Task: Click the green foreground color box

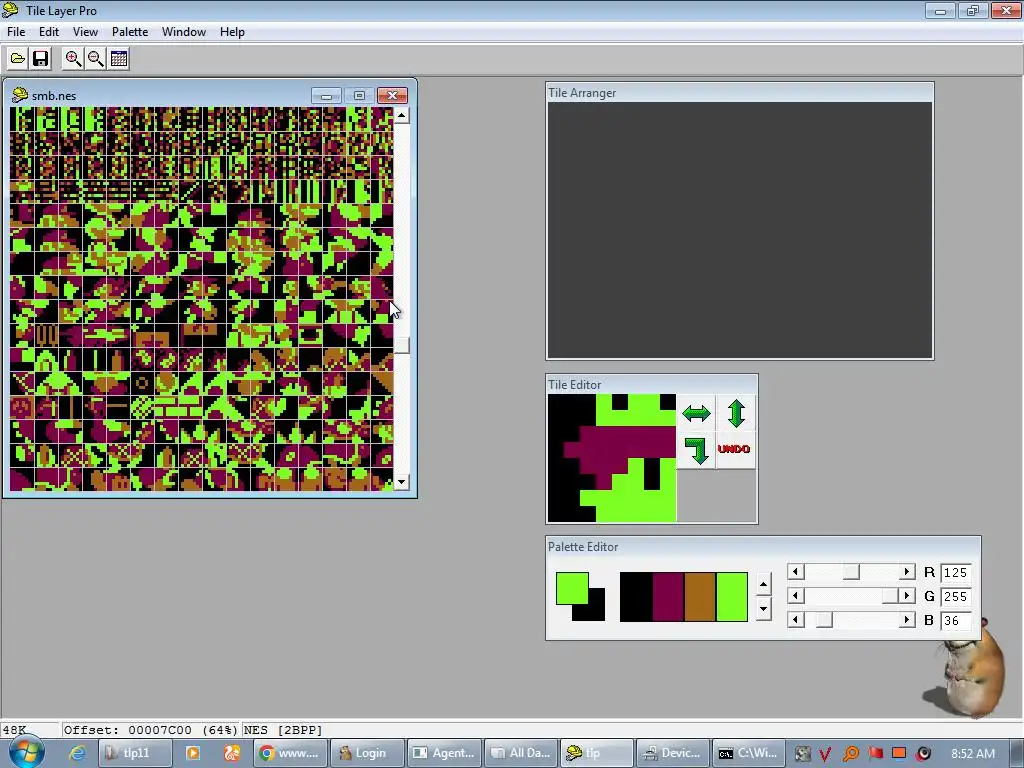Action: point(571,588)
